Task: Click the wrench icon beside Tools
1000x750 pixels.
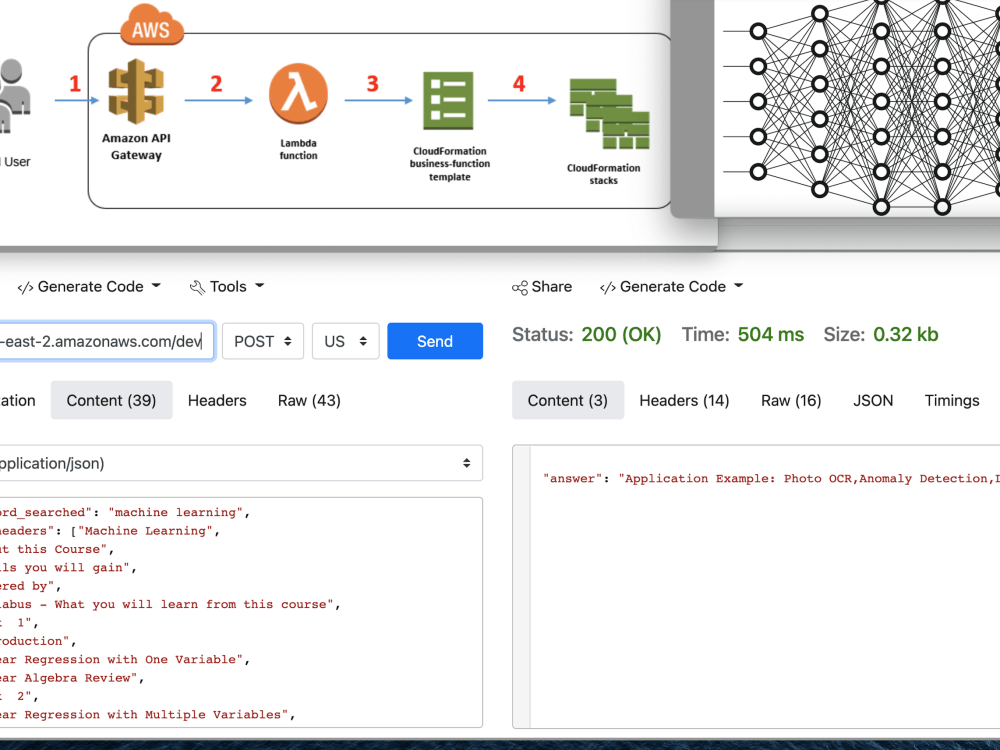Action: point(197,288)
